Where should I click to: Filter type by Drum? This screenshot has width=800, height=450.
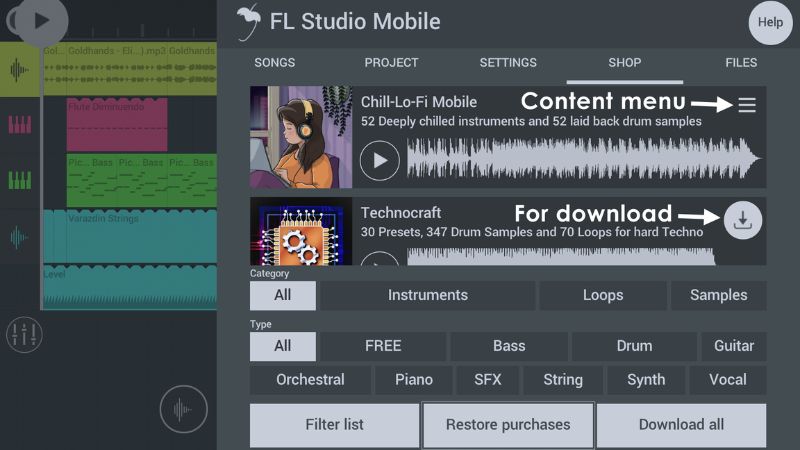[x=634, y=346]
